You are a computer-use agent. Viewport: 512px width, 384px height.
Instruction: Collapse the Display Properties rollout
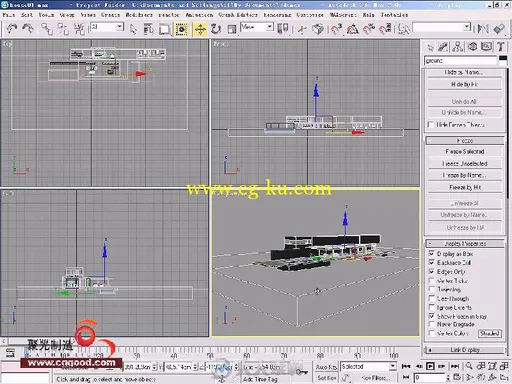[x=465, y=244]
